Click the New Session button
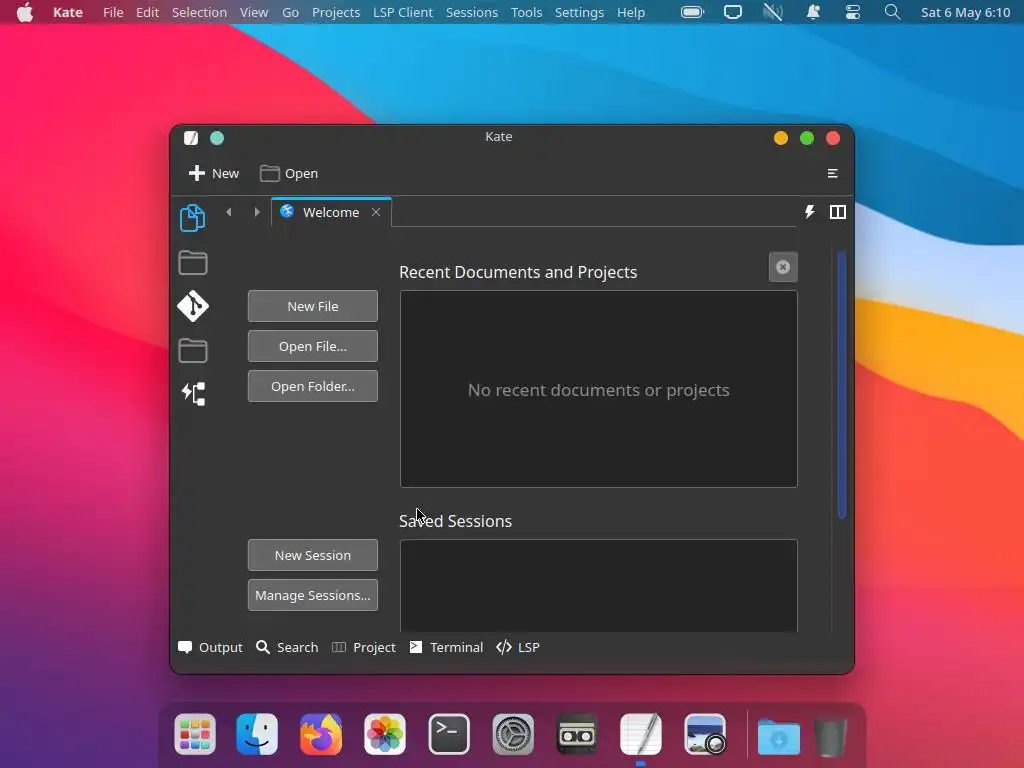The height and width of the screenshot is (768, 1024). click(x=313, y=555)
